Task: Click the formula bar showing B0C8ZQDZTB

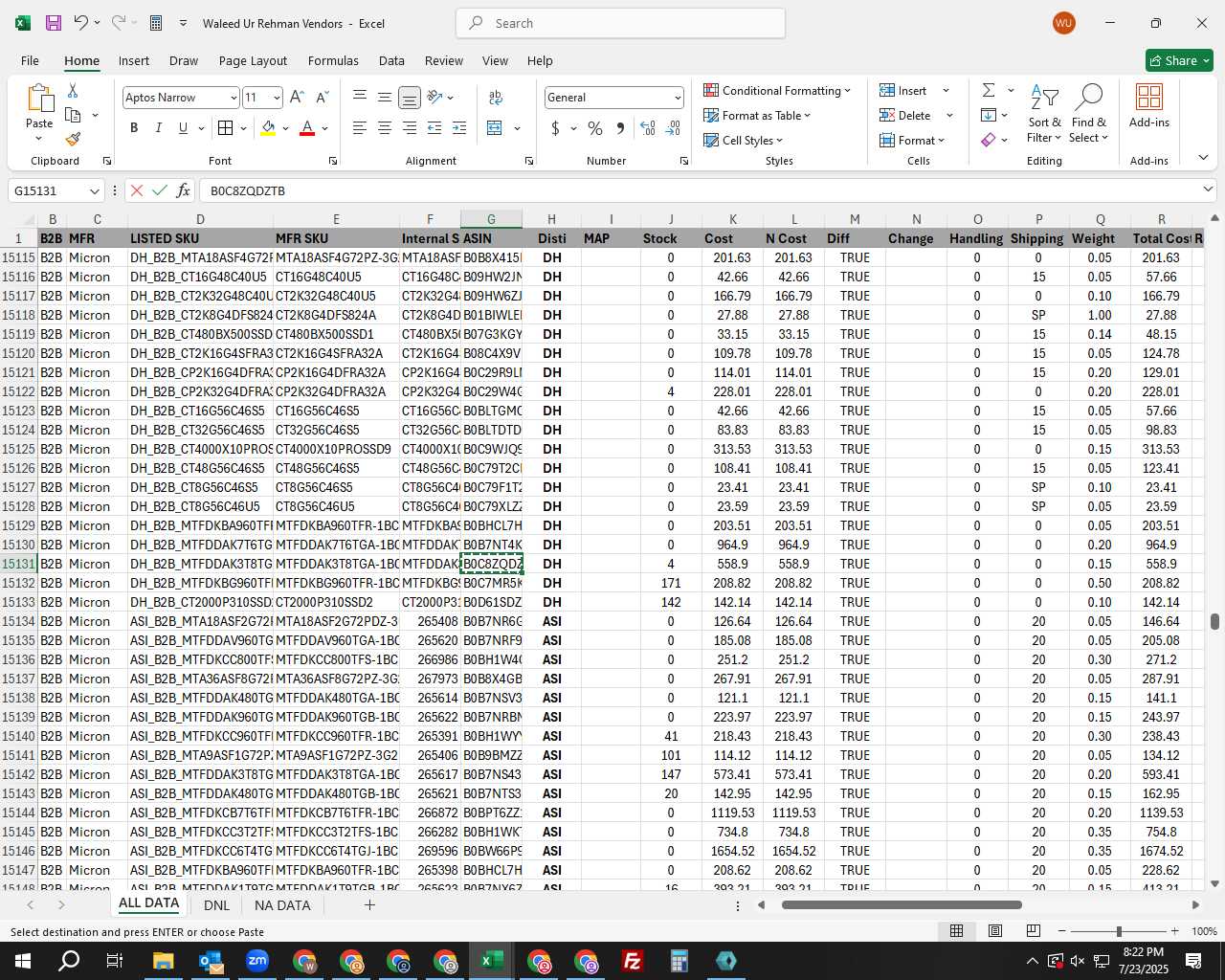Action: click(699, 190)
